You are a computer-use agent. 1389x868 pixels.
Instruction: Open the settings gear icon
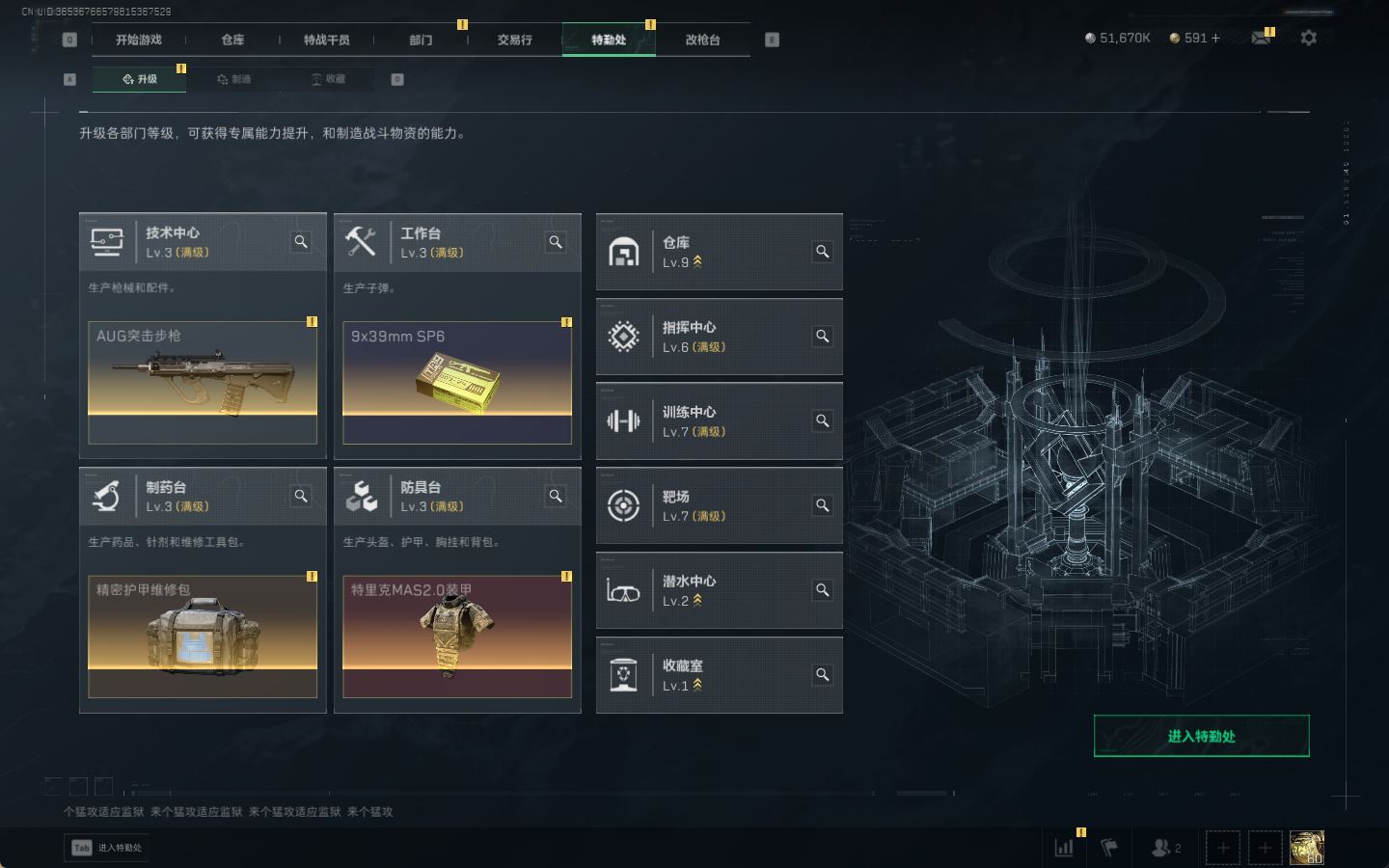pos(1308,38)
